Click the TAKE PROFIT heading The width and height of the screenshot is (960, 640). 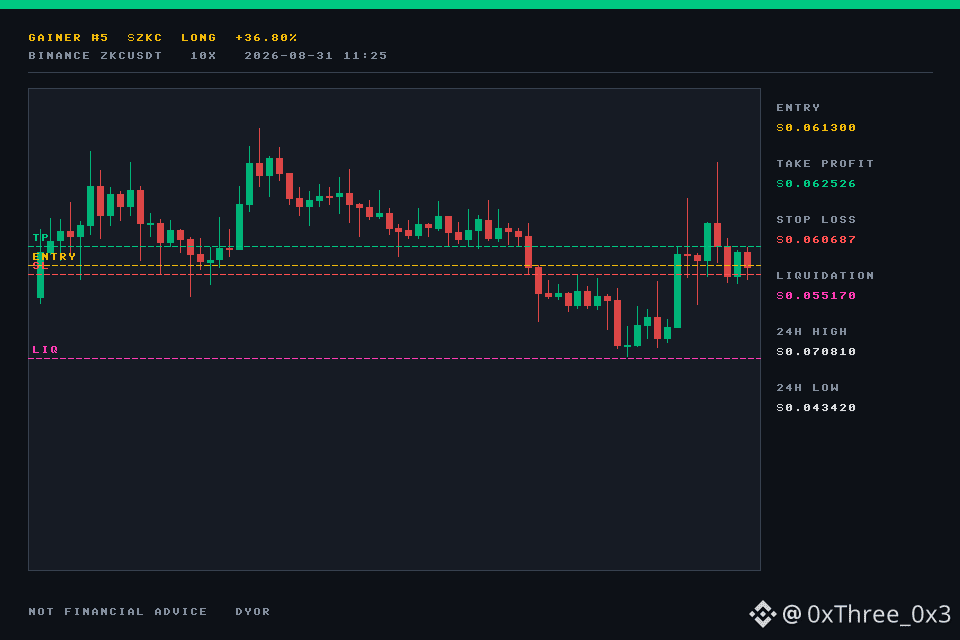[x=825, y=164]
